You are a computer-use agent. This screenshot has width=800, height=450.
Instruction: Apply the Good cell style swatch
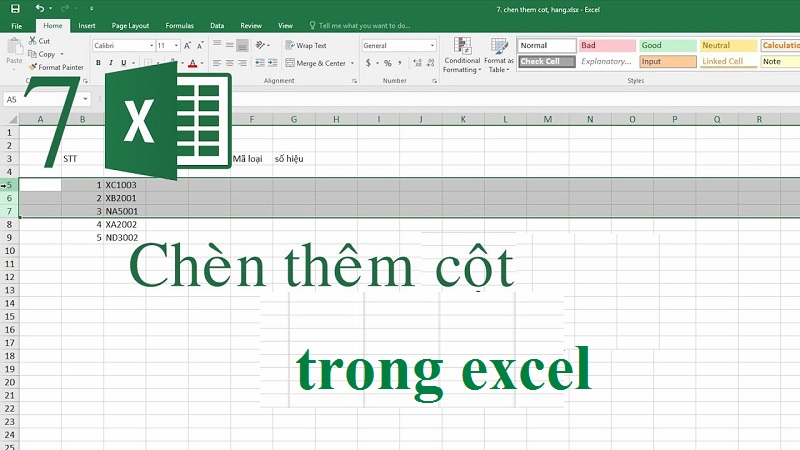[x=668, y=45]
